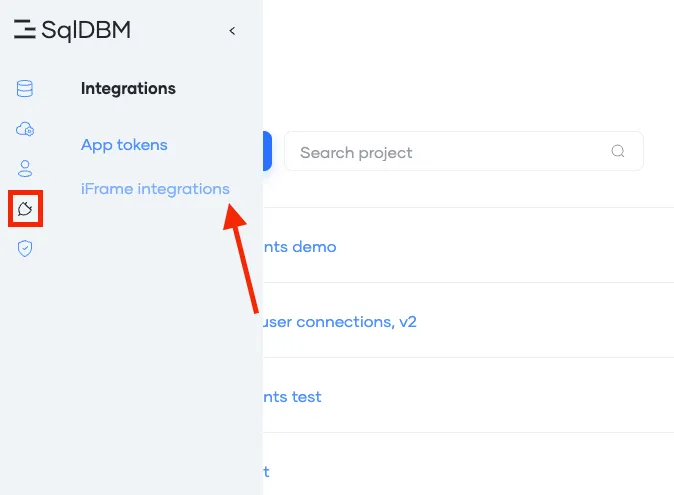The width and height of the screenshot is (674, 495).
Task: Open the App tokens menu item
Action: coord(124,145)
